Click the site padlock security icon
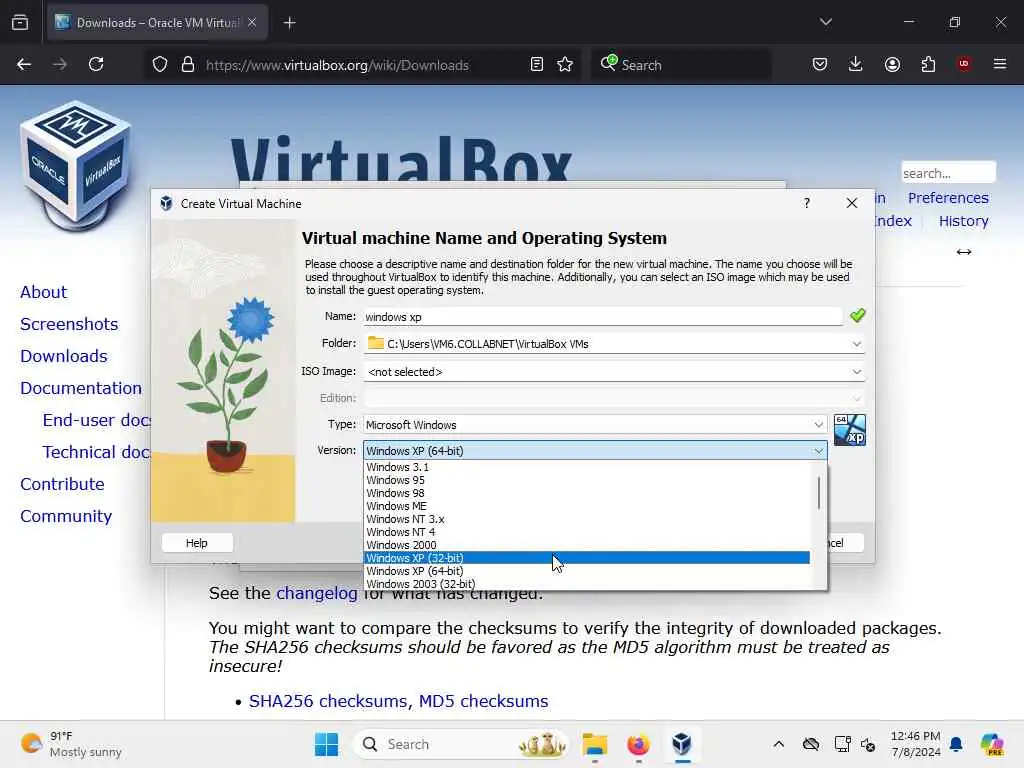The image size is (1024, 768). point(188,64)
